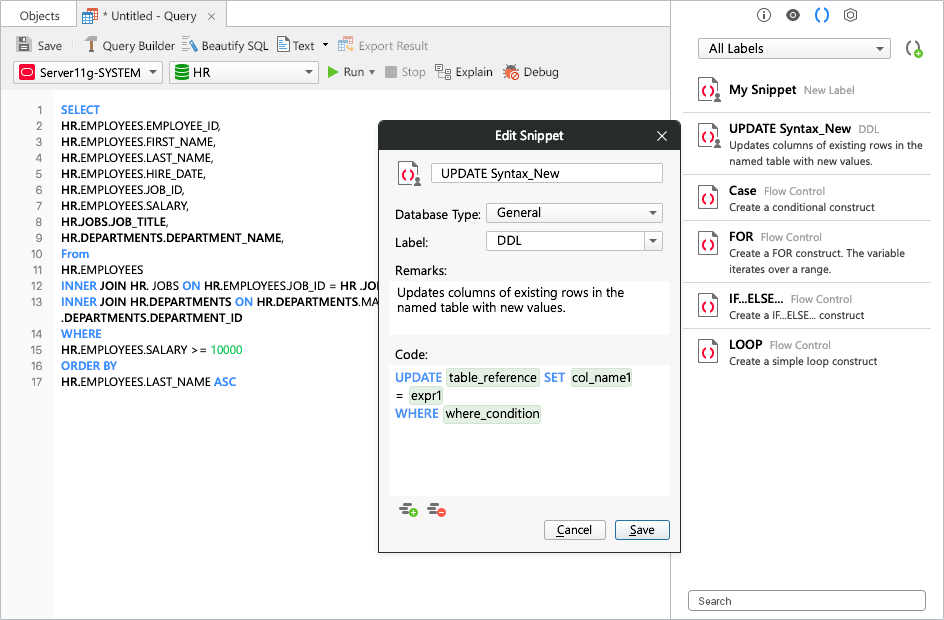Click line number 10 in the gutter
The height and width of the screenshot is (620, 944).
(x=37, y=254)
